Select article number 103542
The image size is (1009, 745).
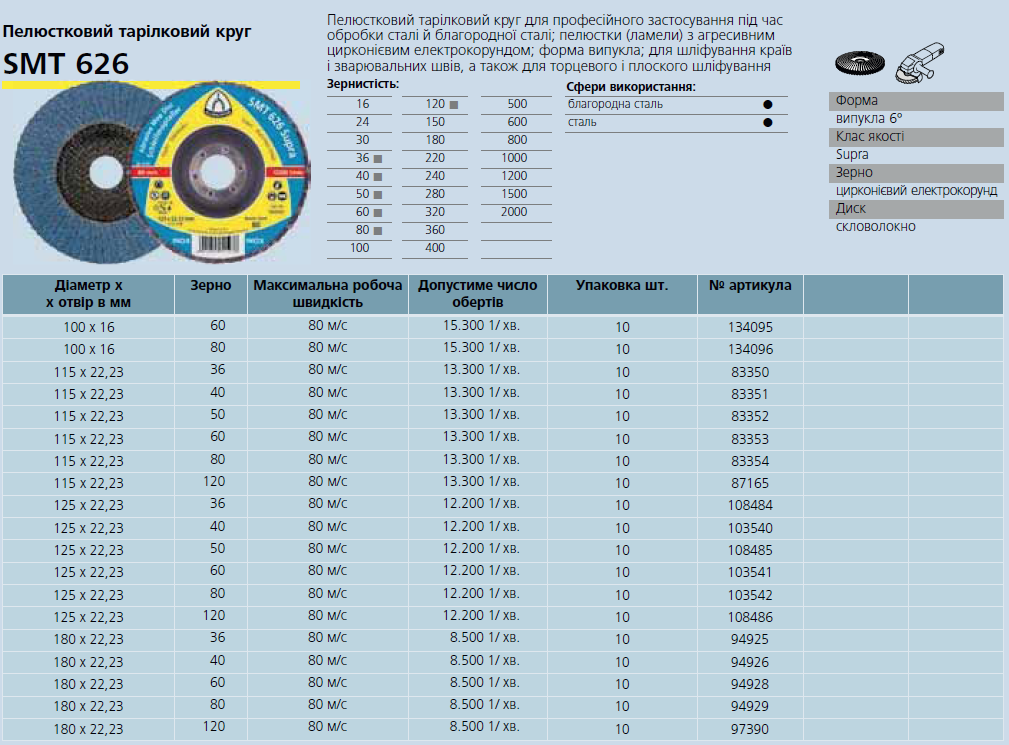tap(750, 594)
